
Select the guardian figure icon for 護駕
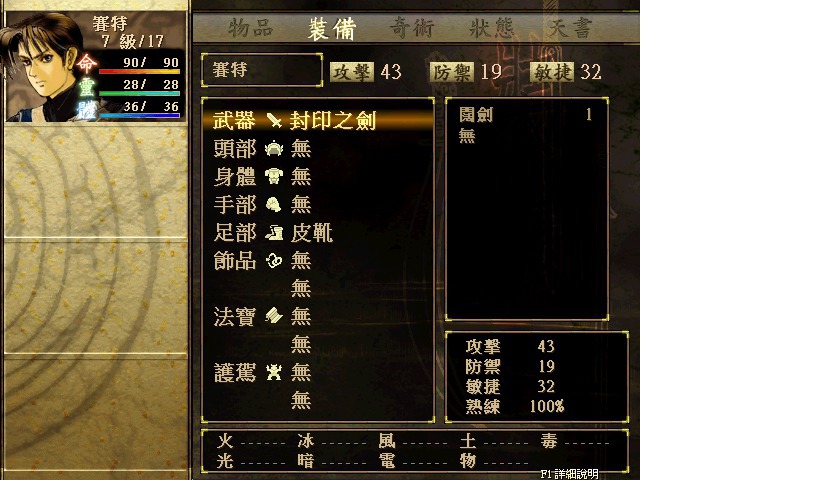pos(274,372)
